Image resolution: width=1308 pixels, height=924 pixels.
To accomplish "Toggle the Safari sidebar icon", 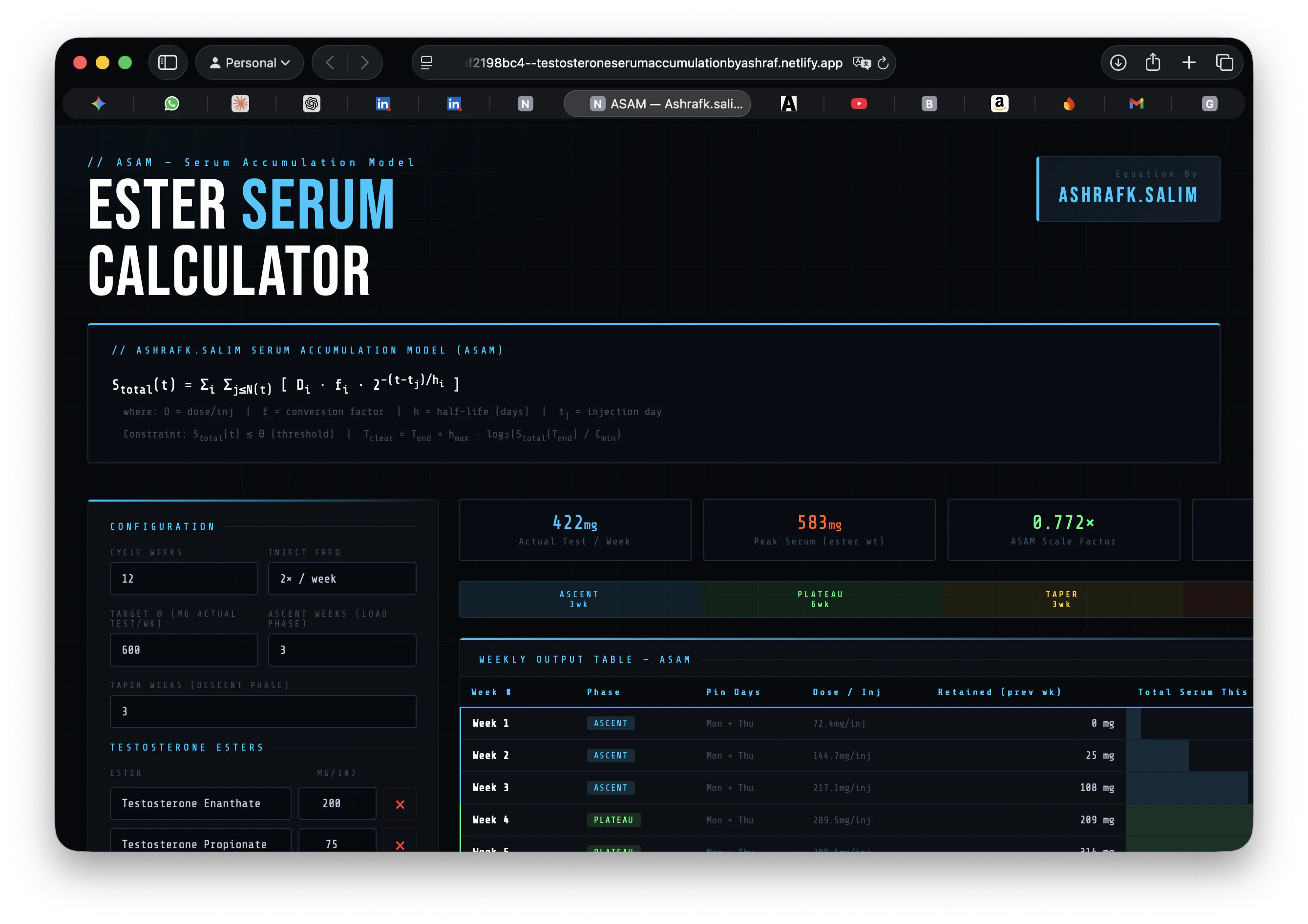I will [168, 63].
